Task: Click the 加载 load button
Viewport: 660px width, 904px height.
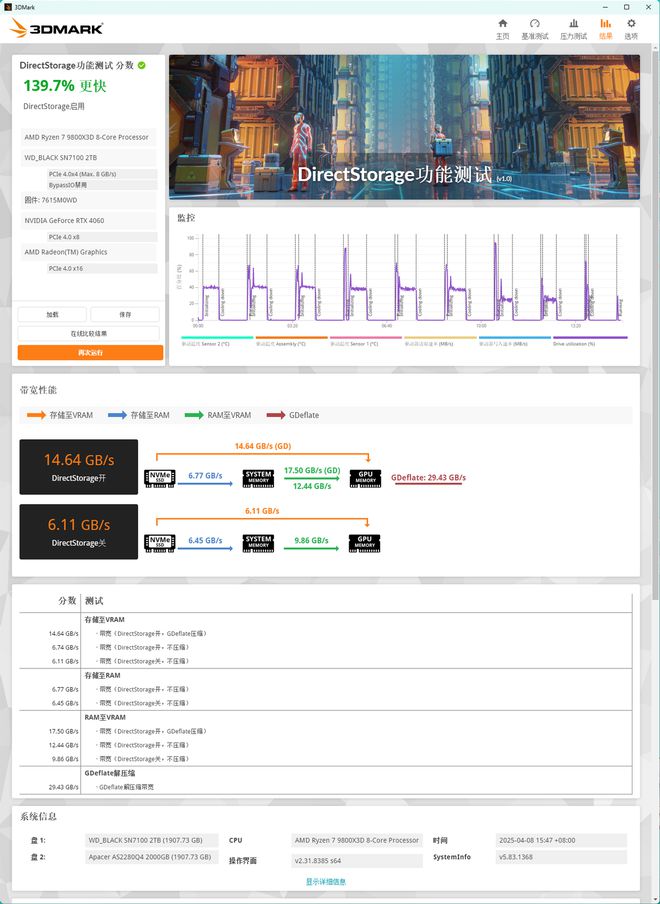Action: click(x=51, y=314)
